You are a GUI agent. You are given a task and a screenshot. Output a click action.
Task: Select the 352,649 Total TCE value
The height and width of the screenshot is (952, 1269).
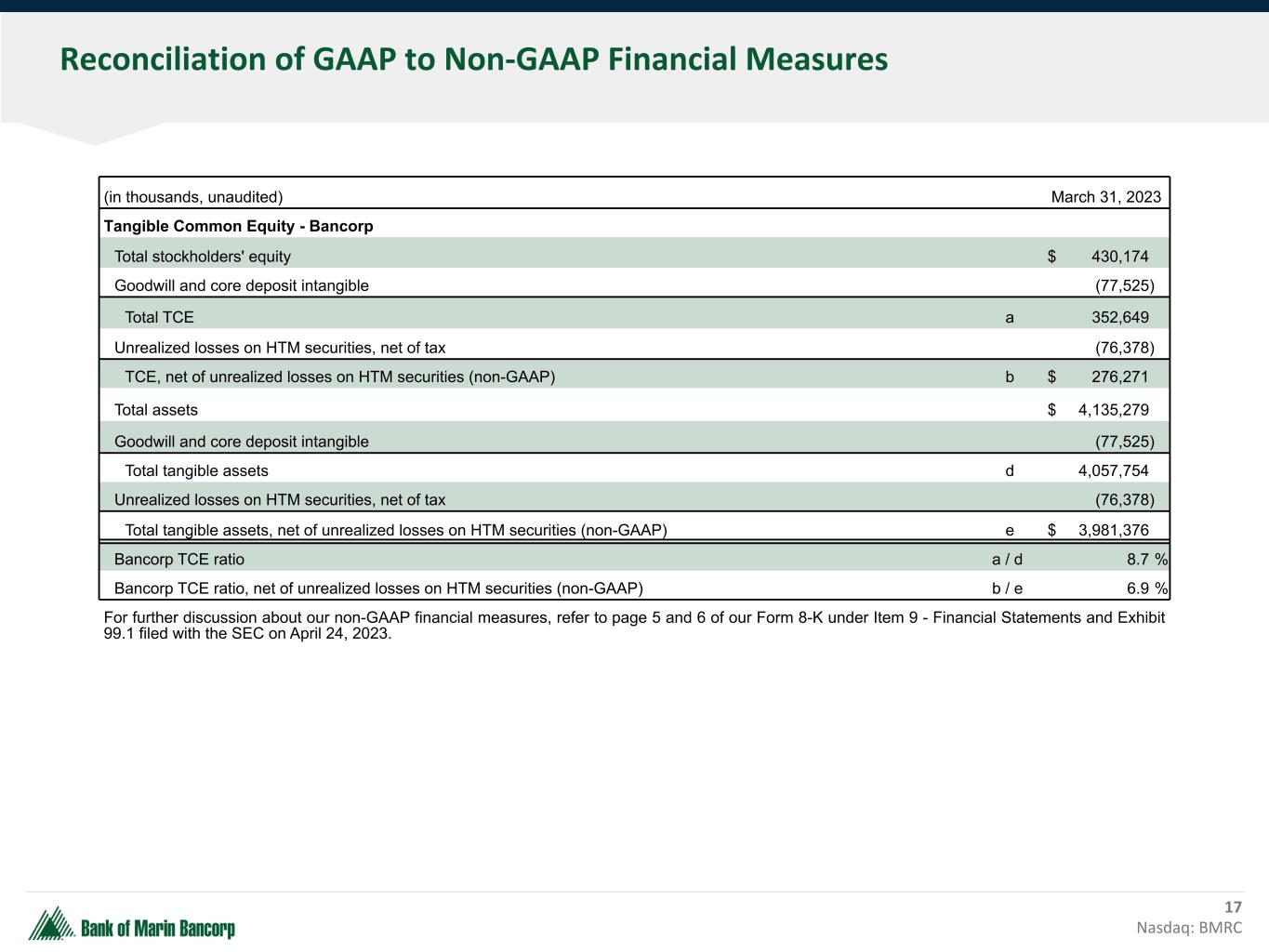1119,317
